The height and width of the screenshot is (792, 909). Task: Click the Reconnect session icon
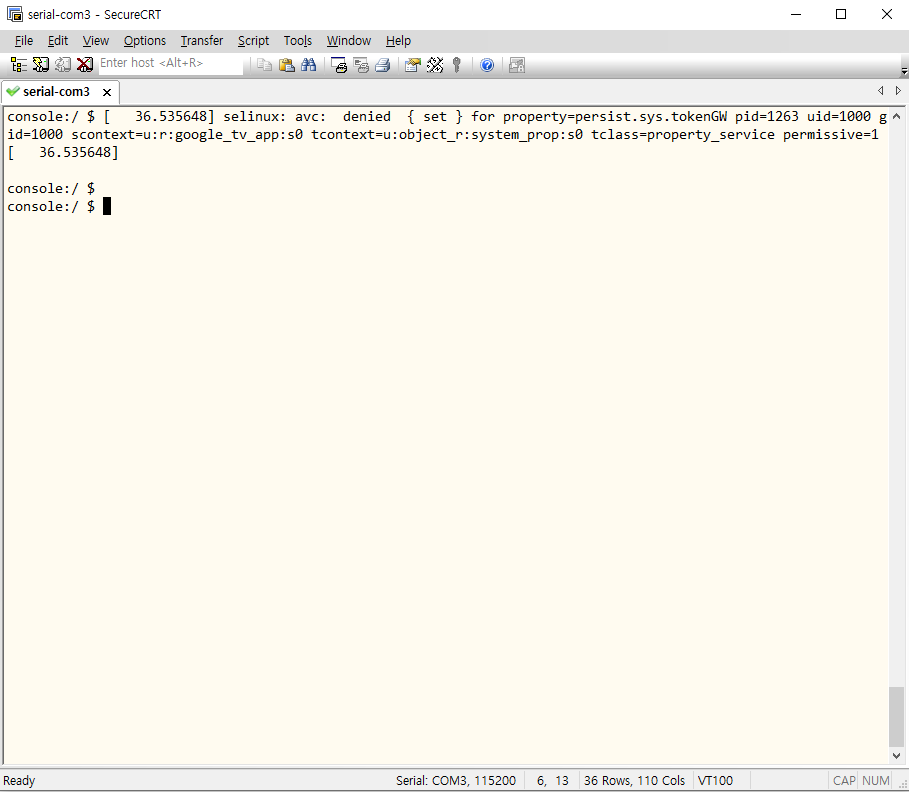click(63, 65)
